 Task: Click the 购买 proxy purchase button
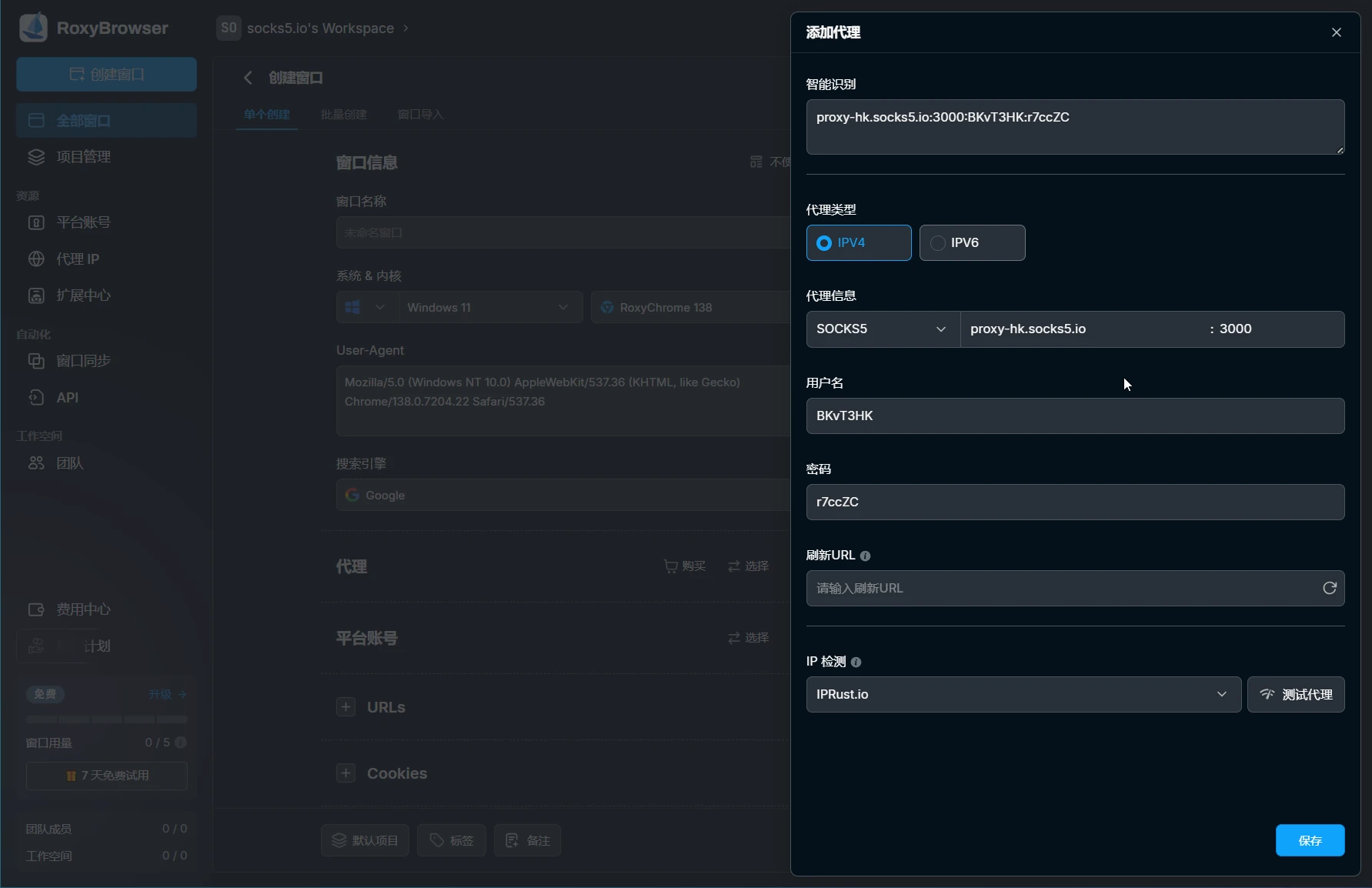(x=685, y=566)
